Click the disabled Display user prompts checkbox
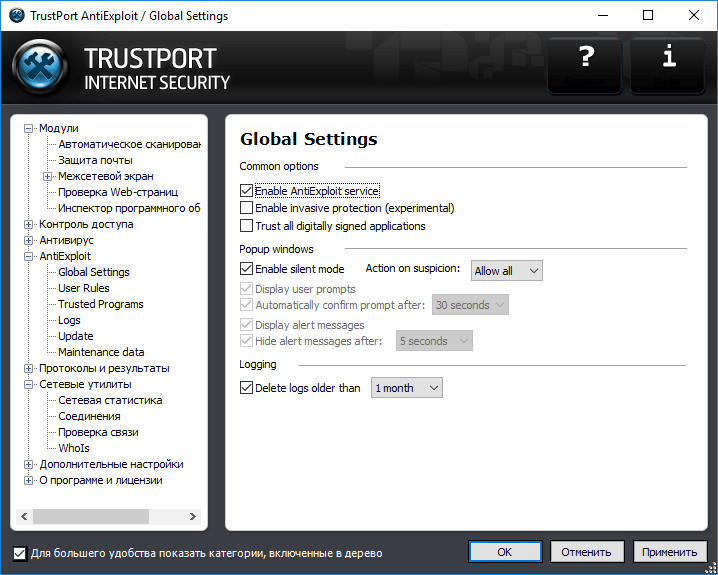Image resolution: width=718 pixels, height=575 pixels. pyautogui.click(x=246, y=289)
